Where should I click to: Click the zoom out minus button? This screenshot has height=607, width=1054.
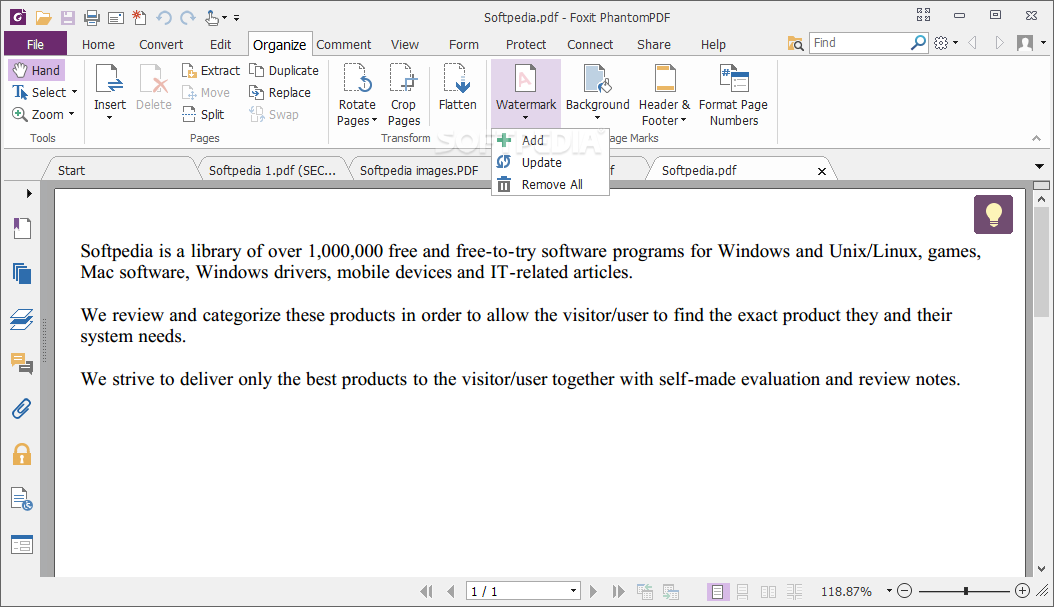click(x=905, y=591)
